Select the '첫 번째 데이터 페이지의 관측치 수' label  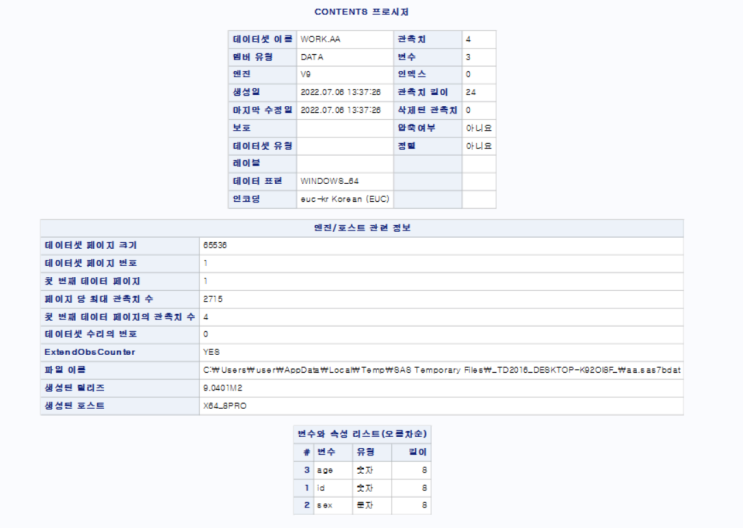[119, 317]
